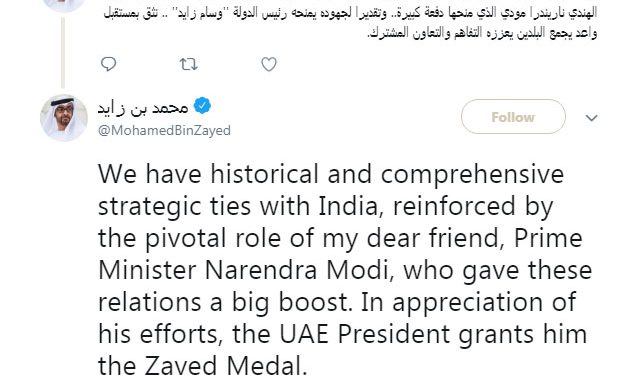This screenshot has height=375, width=634.
Task: Click the blue verified badge beside the name
Action: (202, 106)
